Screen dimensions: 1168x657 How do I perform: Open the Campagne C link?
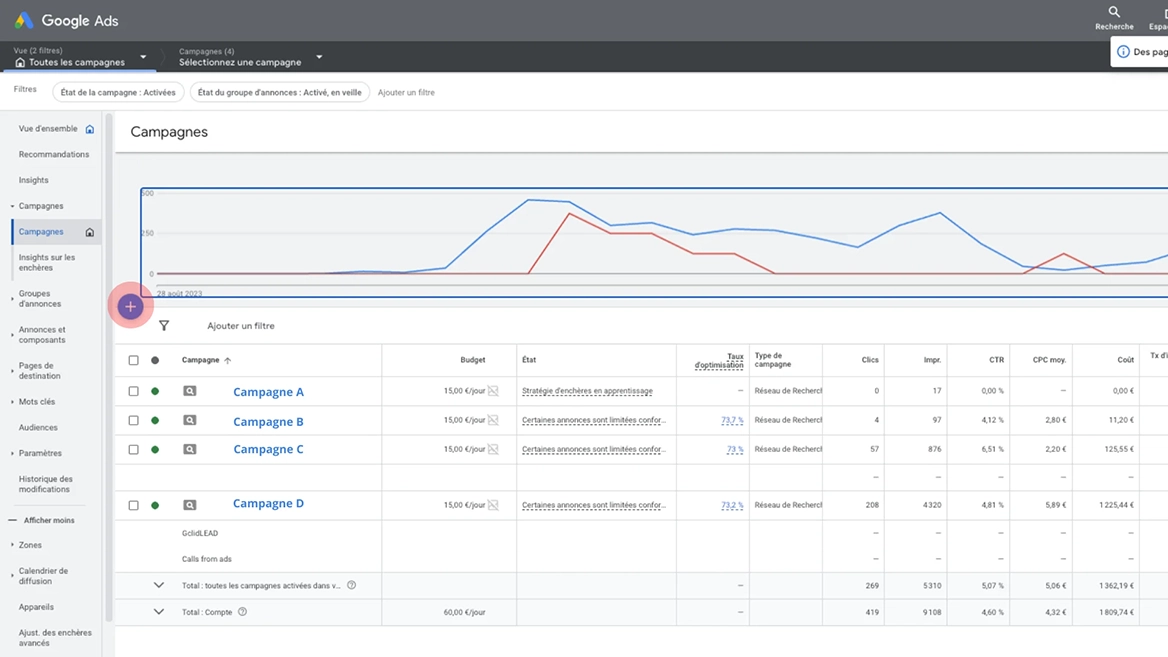[268, 449]
